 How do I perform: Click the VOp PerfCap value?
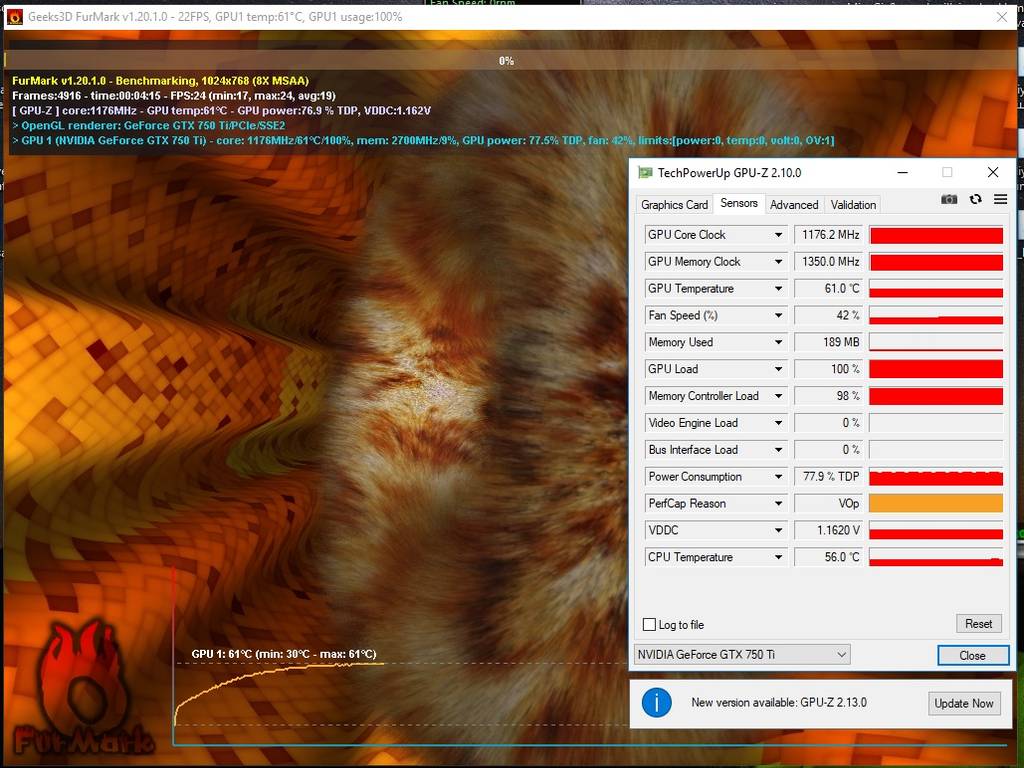(828, 504)
